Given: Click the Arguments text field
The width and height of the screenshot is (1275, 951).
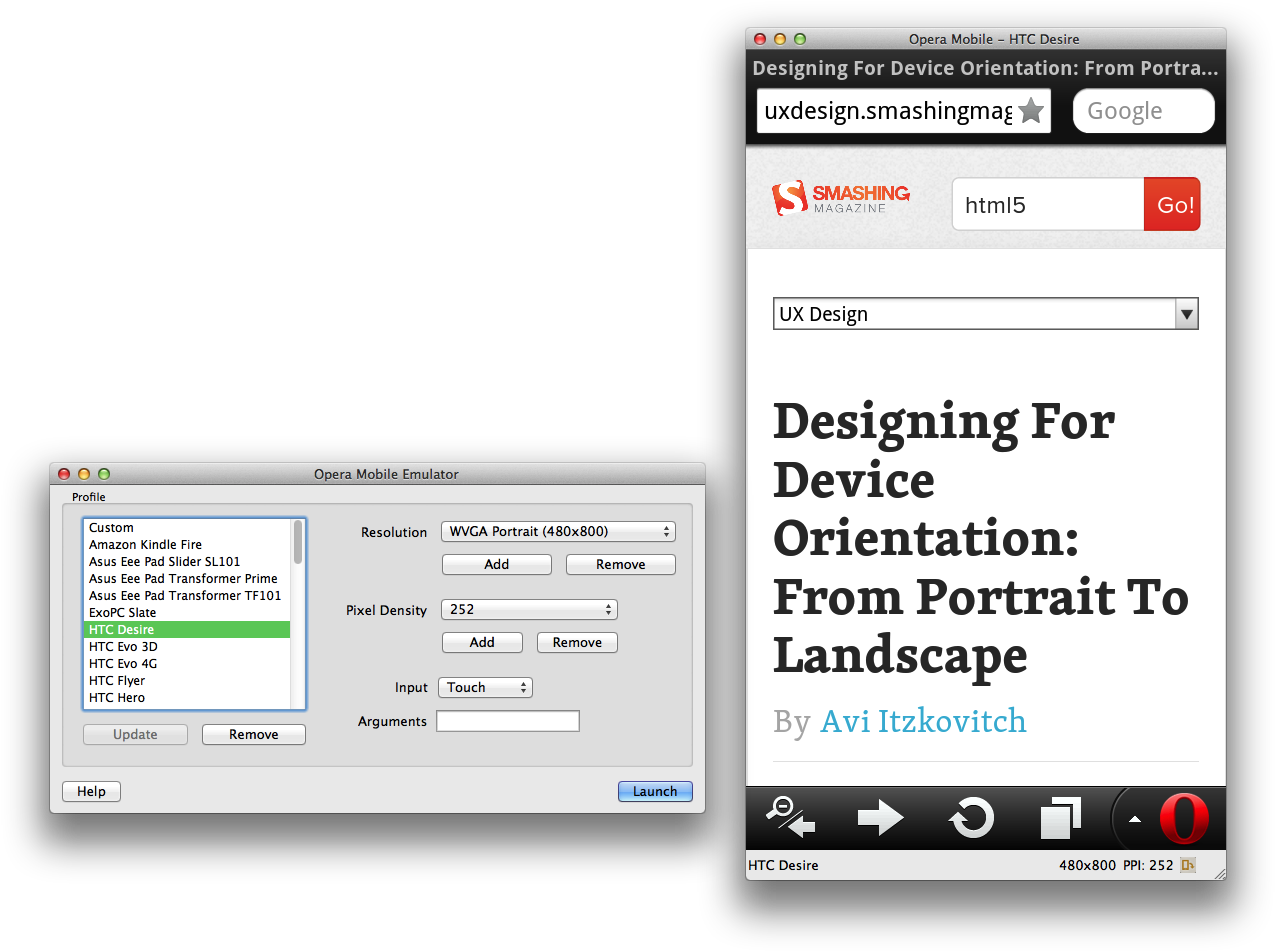Looking at the screenshot, I should click(508, 721).
